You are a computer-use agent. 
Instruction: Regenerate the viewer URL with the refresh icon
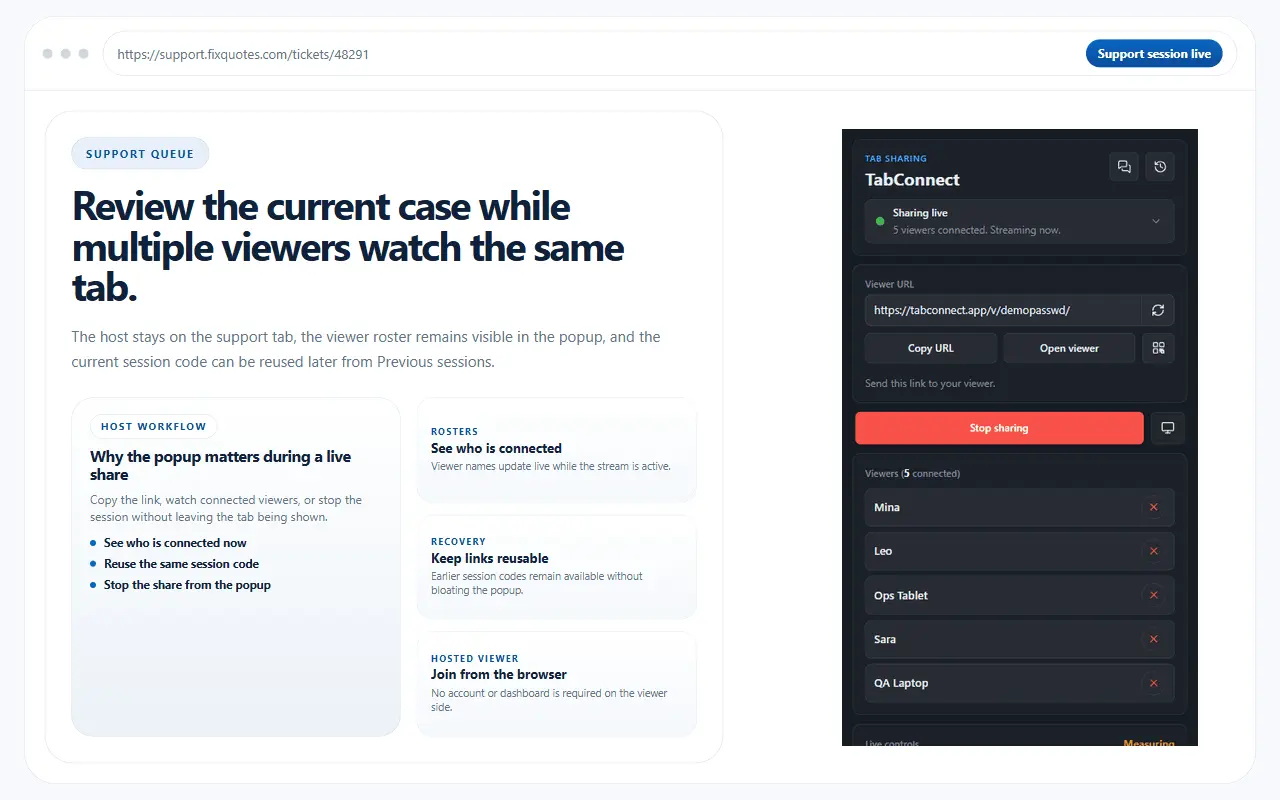coord(1158,310)
